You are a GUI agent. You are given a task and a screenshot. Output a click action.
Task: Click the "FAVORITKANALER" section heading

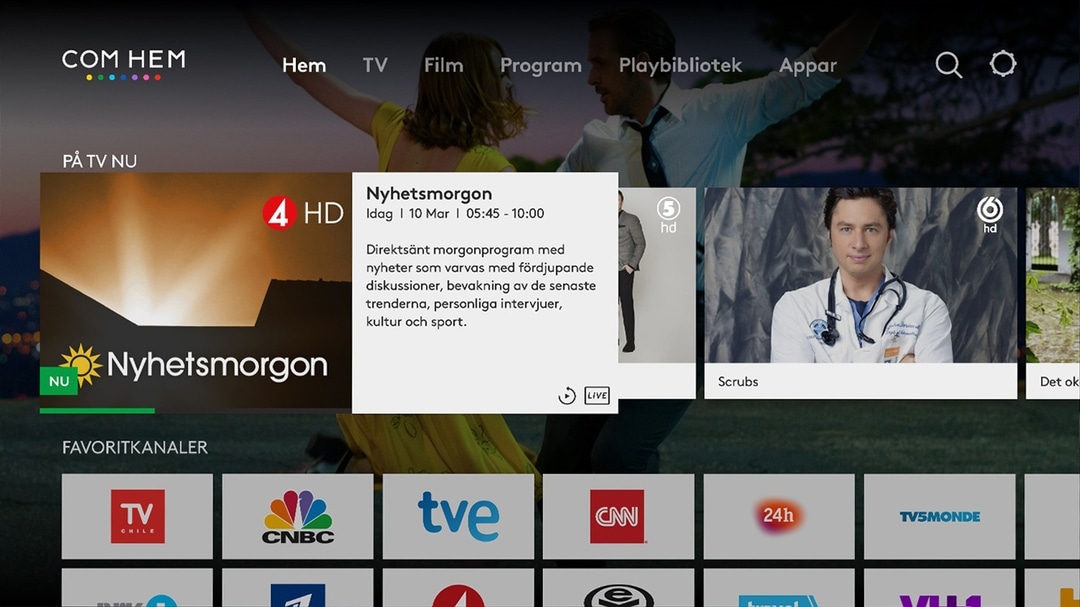[135, 448]
